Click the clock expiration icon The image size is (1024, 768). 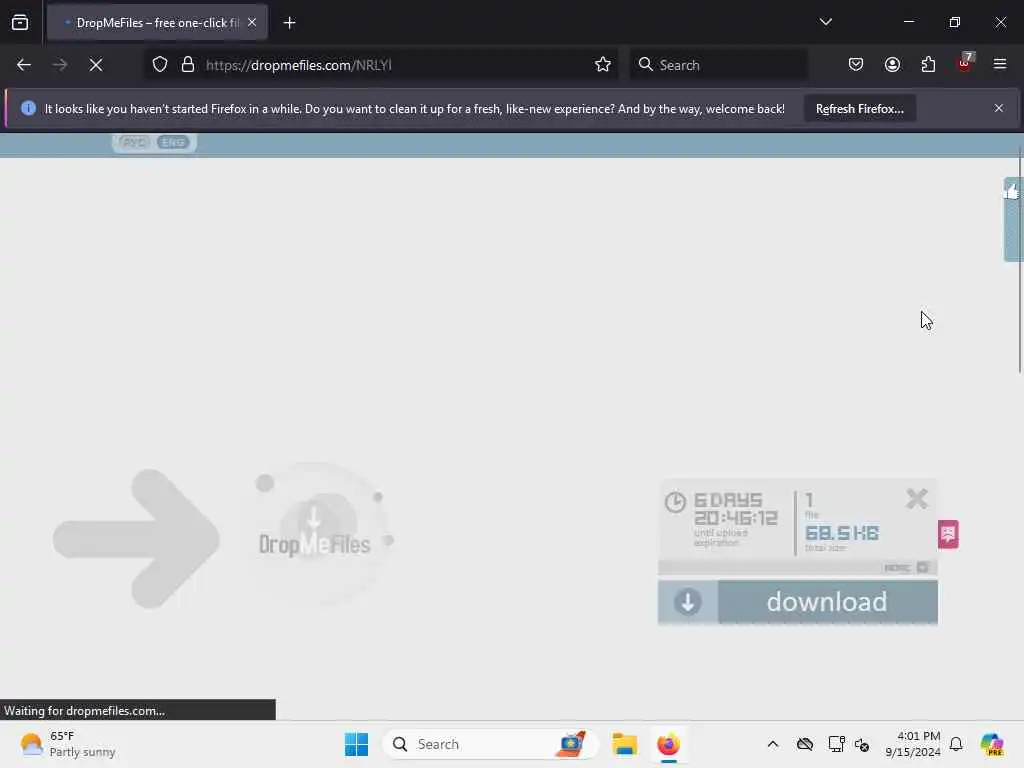point(675,502)
